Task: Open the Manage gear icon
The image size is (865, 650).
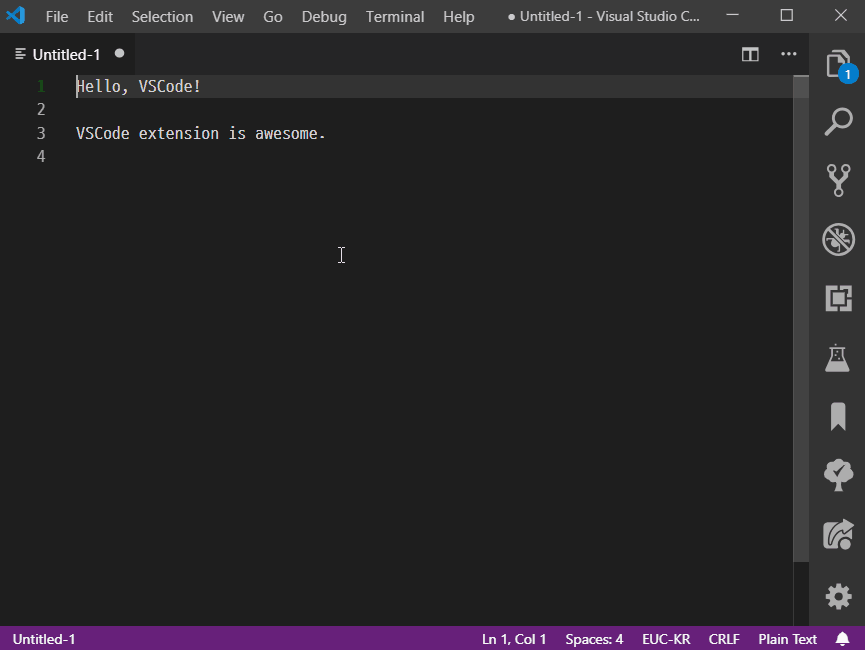Action: (x=838, y=596)
